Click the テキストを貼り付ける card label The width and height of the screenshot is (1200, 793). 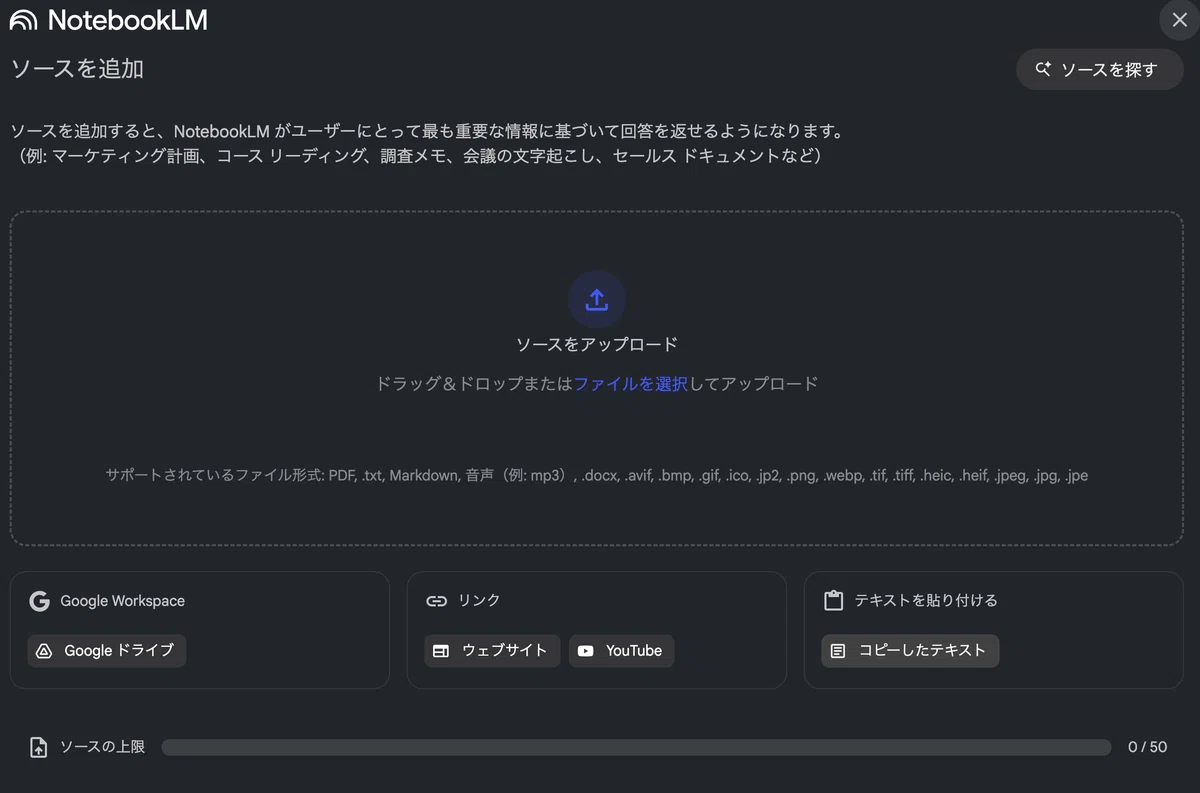[926, 601]
